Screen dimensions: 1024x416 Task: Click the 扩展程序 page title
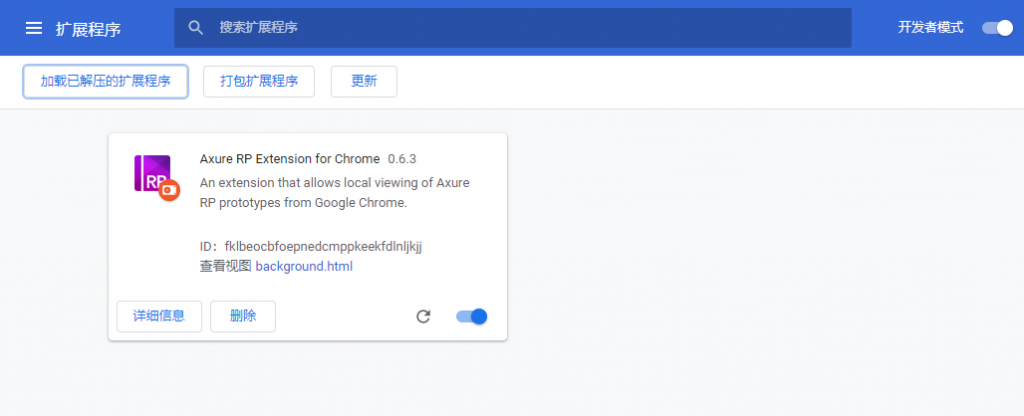point(88,29)
